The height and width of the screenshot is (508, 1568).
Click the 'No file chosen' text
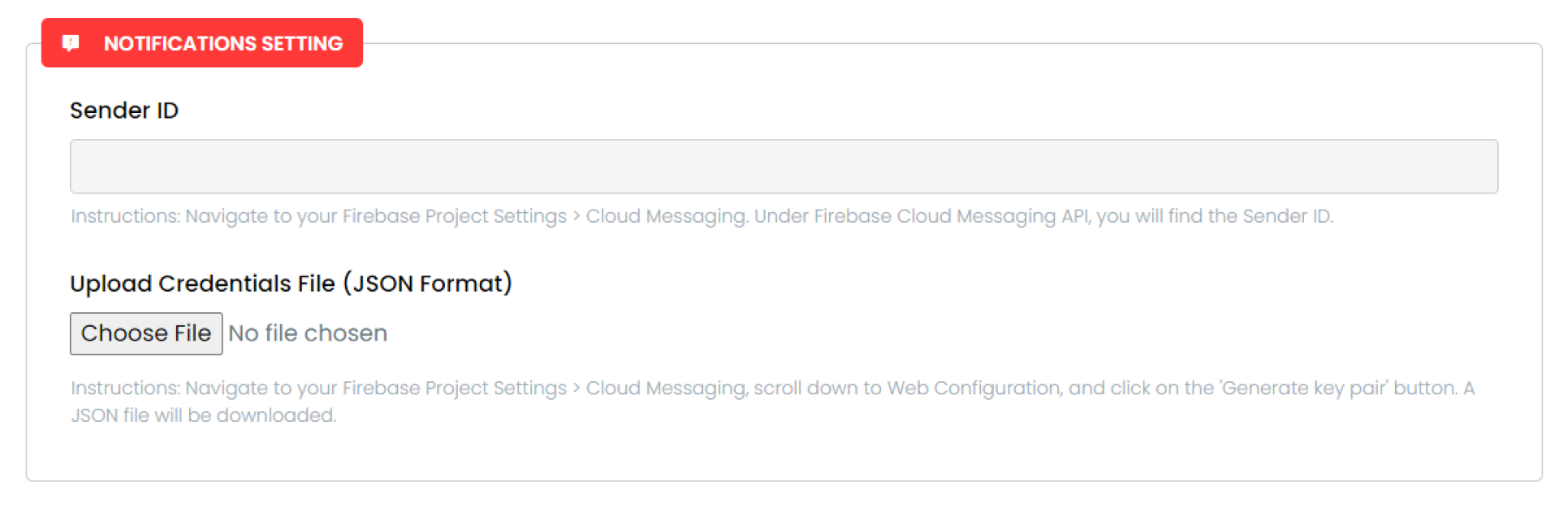click(x=308, y=333)
